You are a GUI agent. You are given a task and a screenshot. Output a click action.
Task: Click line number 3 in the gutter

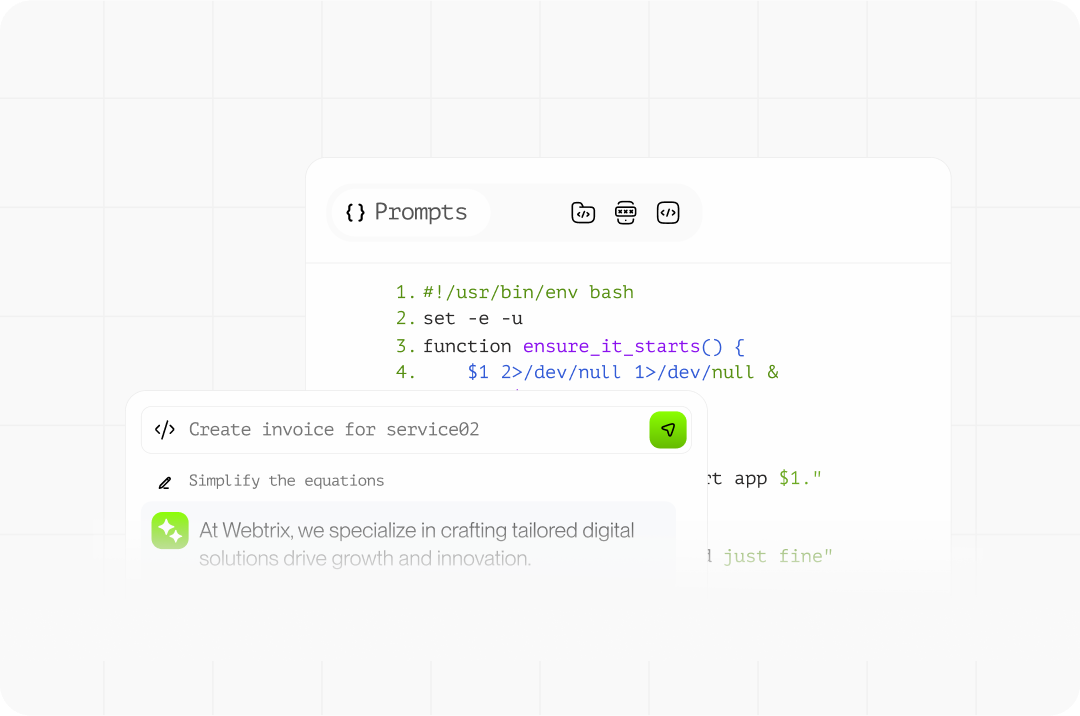coord(404,346)
